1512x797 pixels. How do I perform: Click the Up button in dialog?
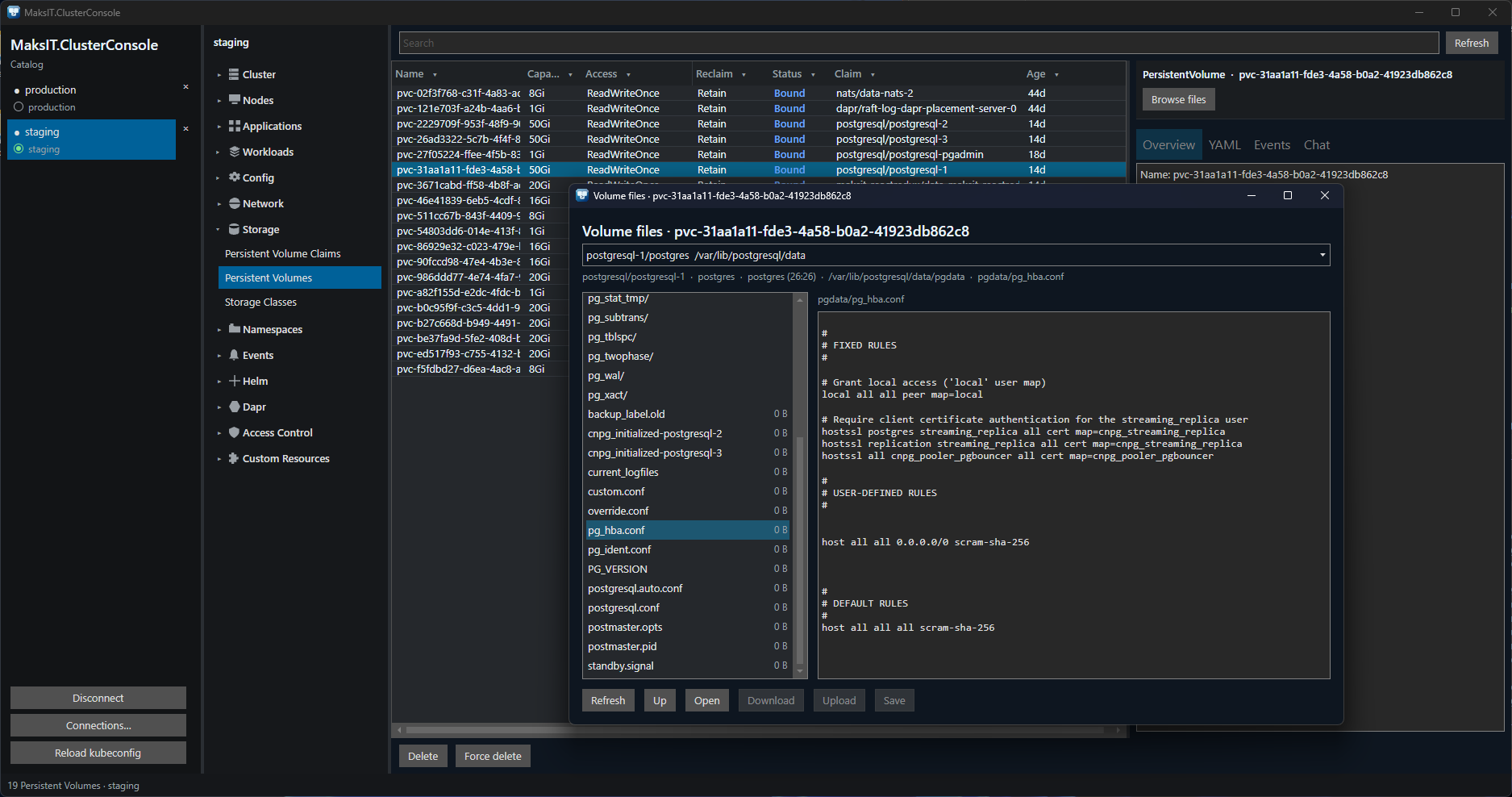click(x=660, y=700)
